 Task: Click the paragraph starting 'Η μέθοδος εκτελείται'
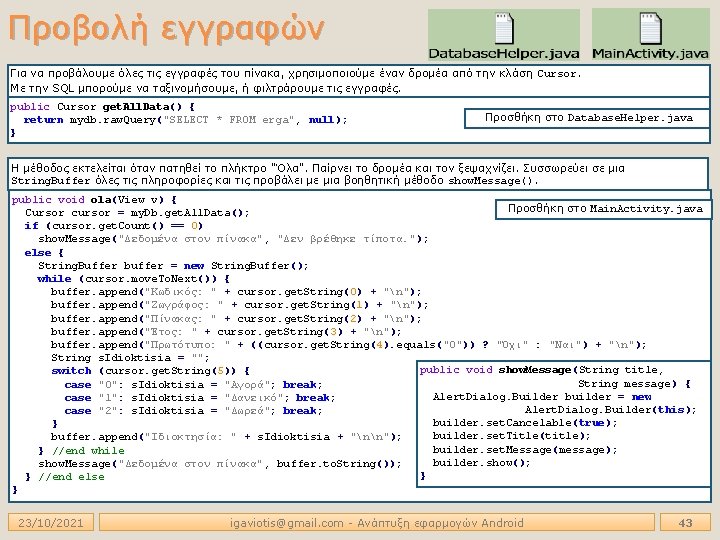318,174
